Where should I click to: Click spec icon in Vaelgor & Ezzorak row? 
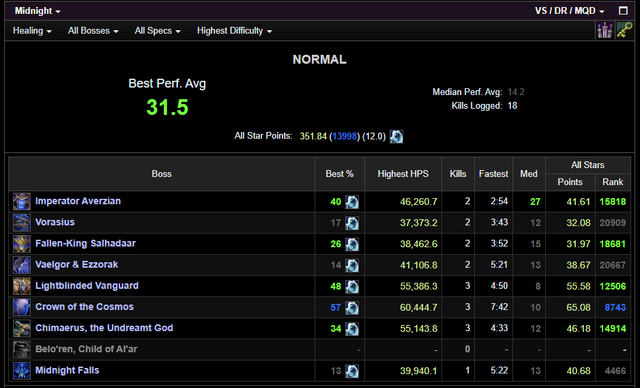tap(352, 265)
